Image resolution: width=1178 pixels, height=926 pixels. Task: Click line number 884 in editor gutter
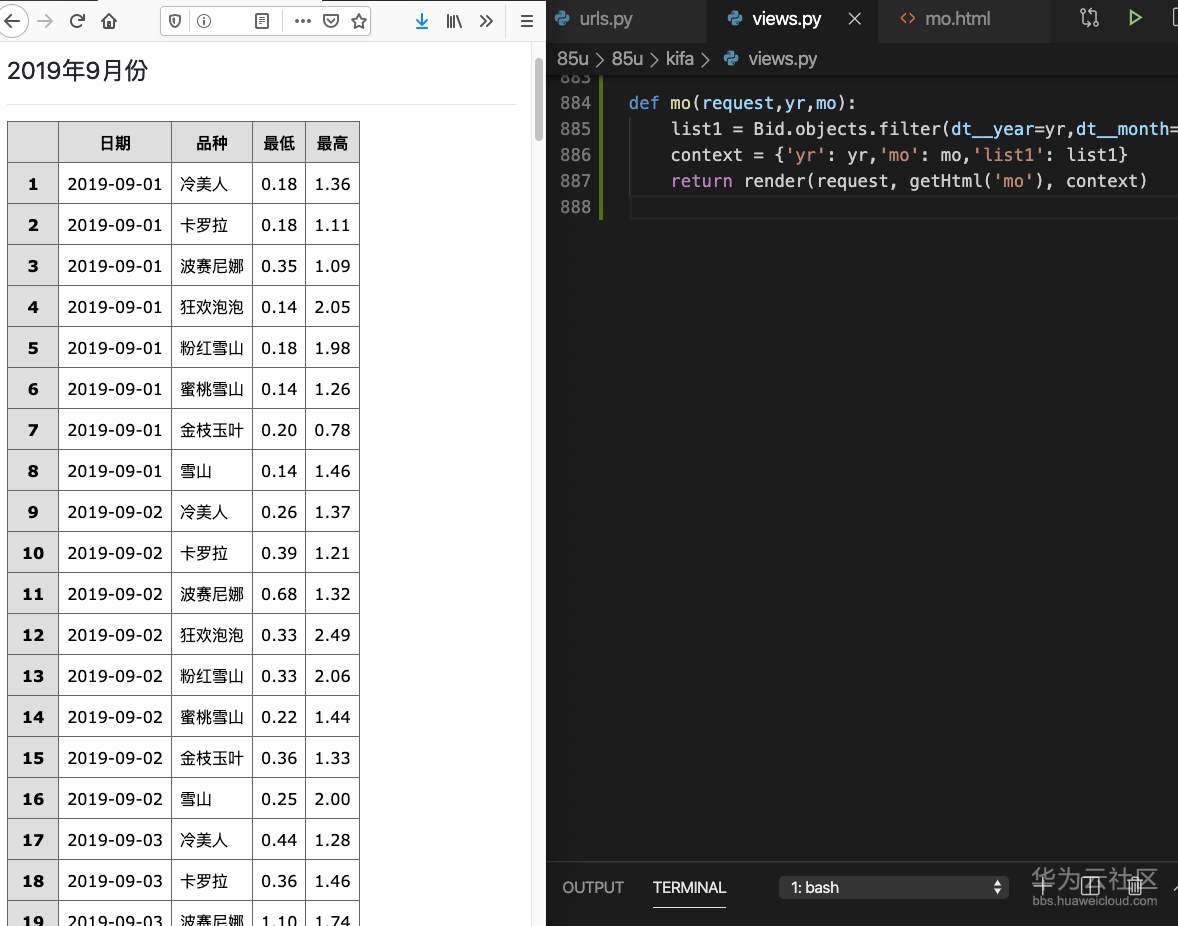tap(575, 103)
